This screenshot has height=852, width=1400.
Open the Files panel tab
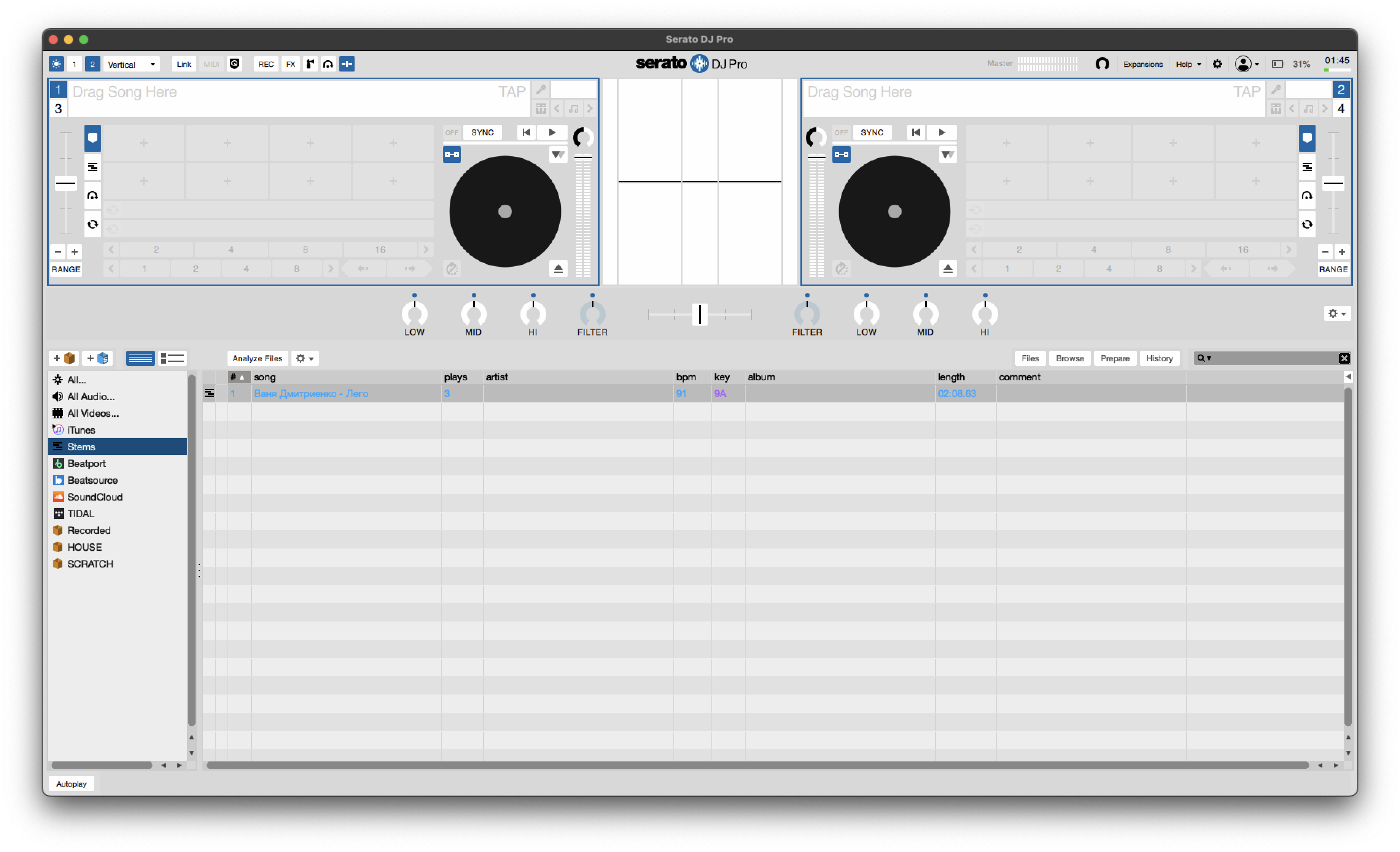click(1029, 358)
